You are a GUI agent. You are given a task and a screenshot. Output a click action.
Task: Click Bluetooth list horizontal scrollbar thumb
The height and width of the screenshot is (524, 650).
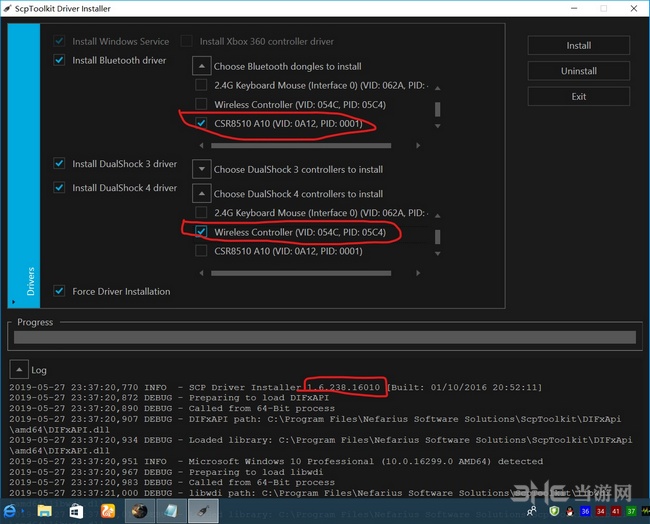(x=301, y=146)
